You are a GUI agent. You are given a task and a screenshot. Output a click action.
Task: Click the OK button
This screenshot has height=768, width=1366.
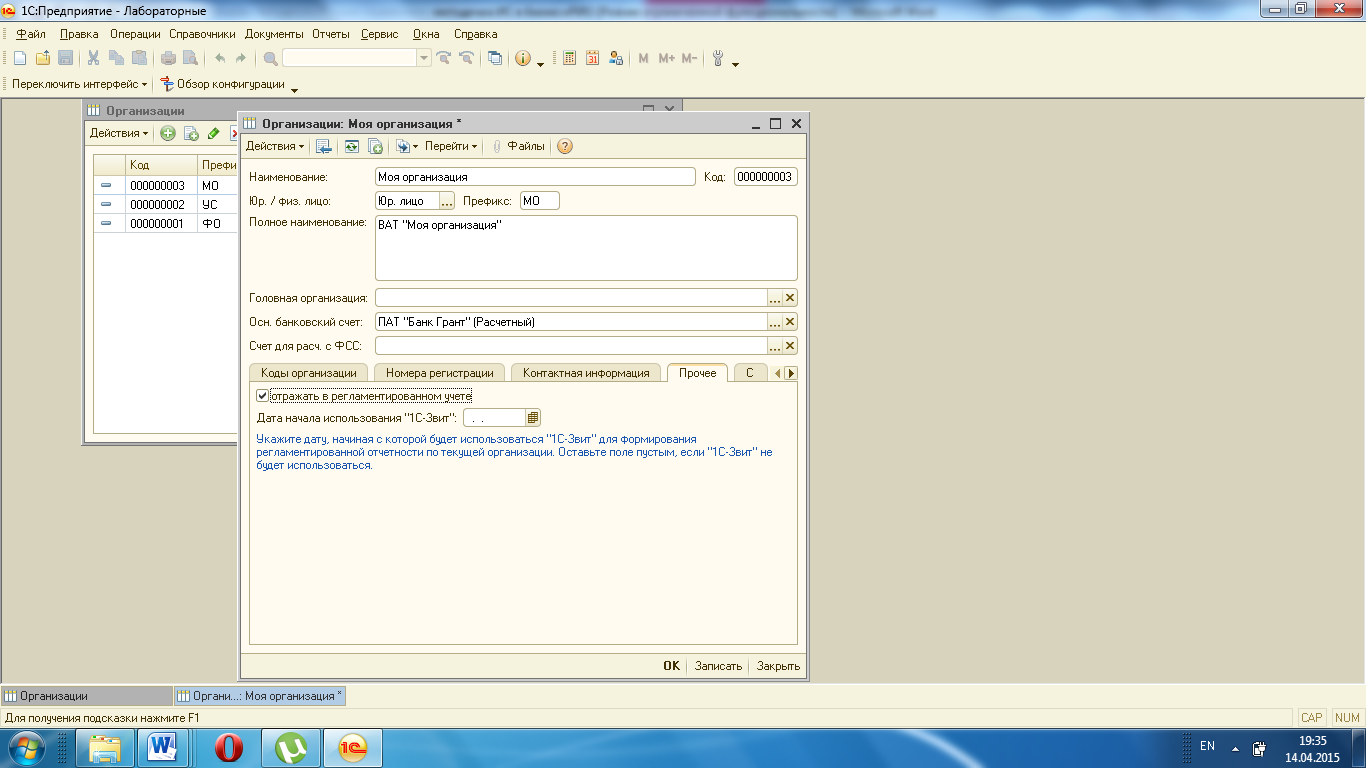[x=671, y=666]
